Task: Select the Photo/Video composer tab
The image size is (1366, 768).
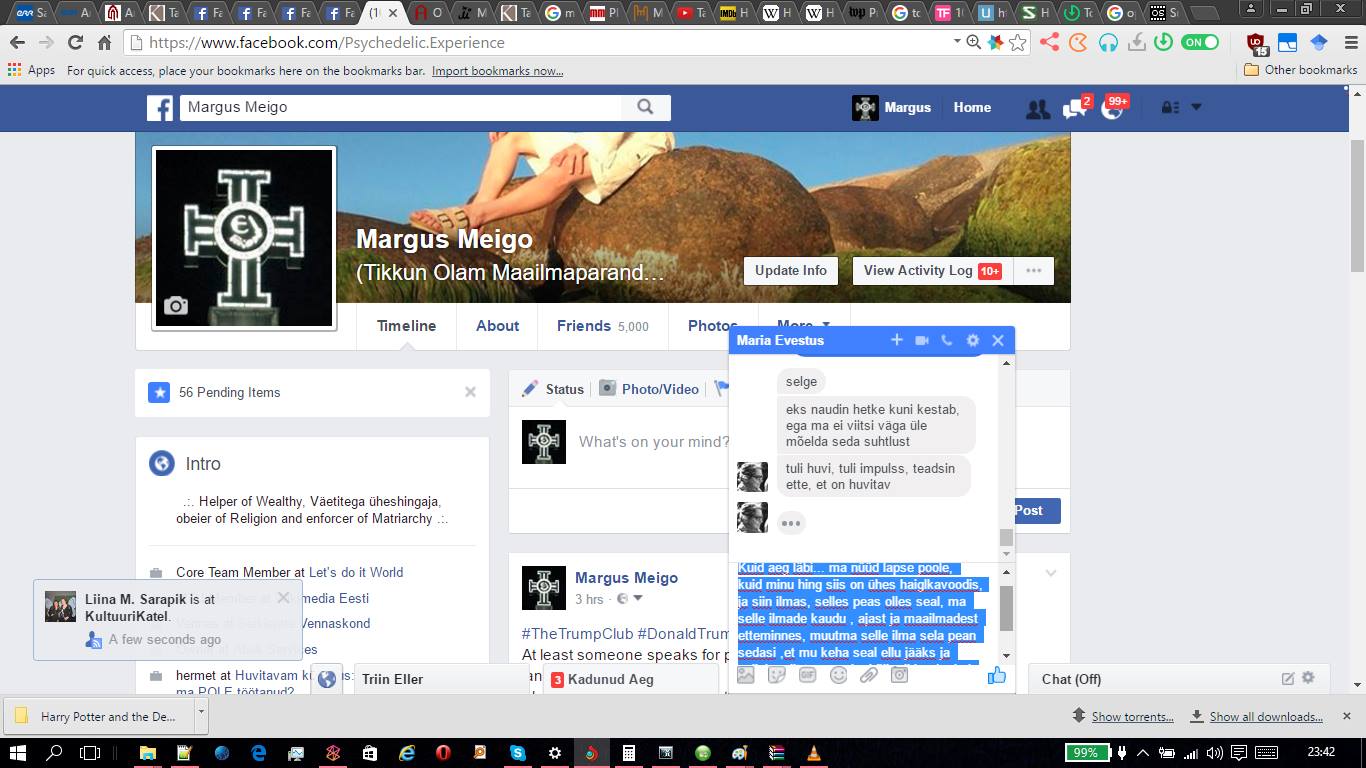Action: click(649, 389)
